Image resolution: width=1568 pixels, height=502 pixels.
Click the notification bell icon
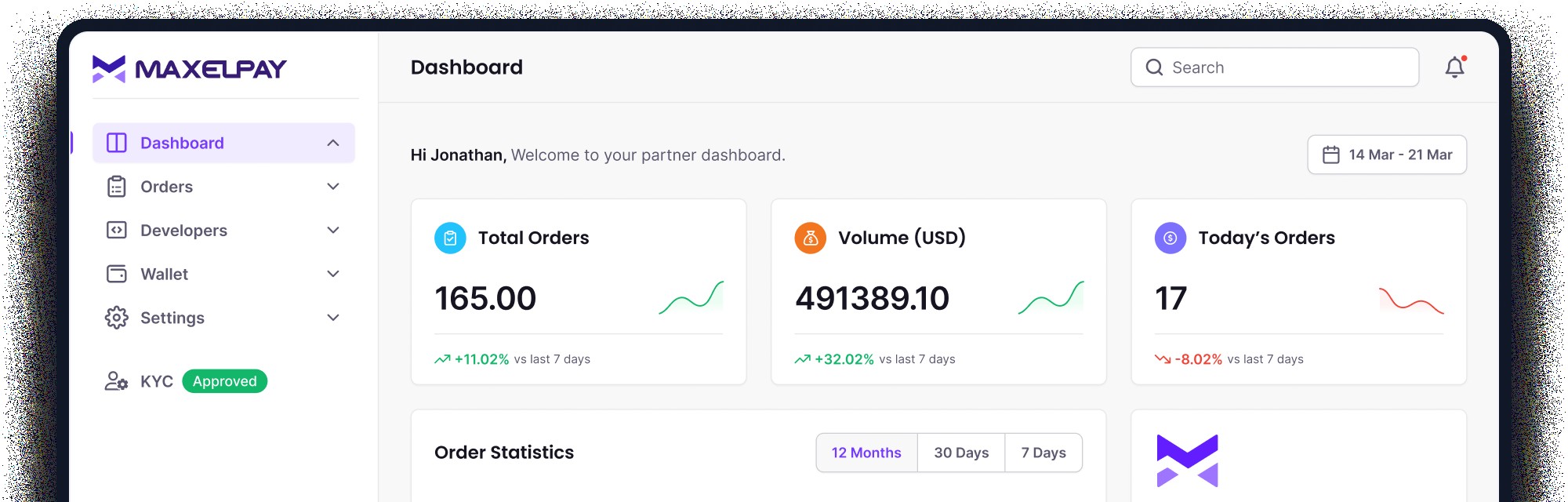click(1454, 67)
